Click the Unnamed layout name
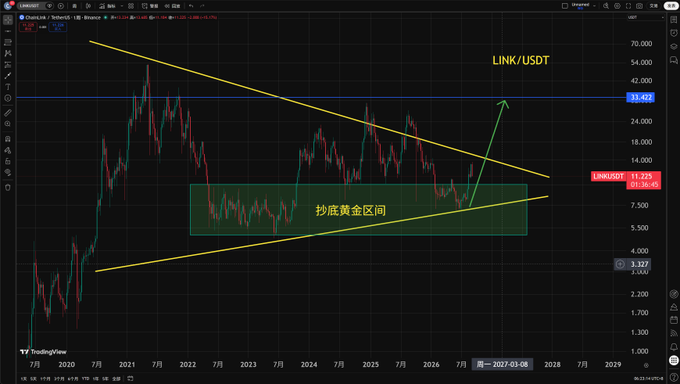Screen dimensions: 680x384 pos(580,6)
